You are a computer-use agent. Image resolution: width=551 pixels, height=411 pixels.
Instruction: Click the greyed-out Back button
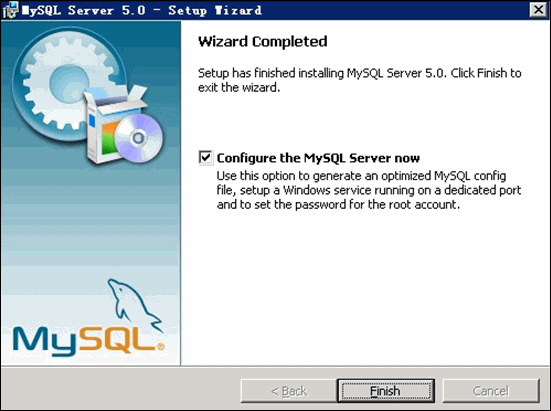(x=289, y=391)
